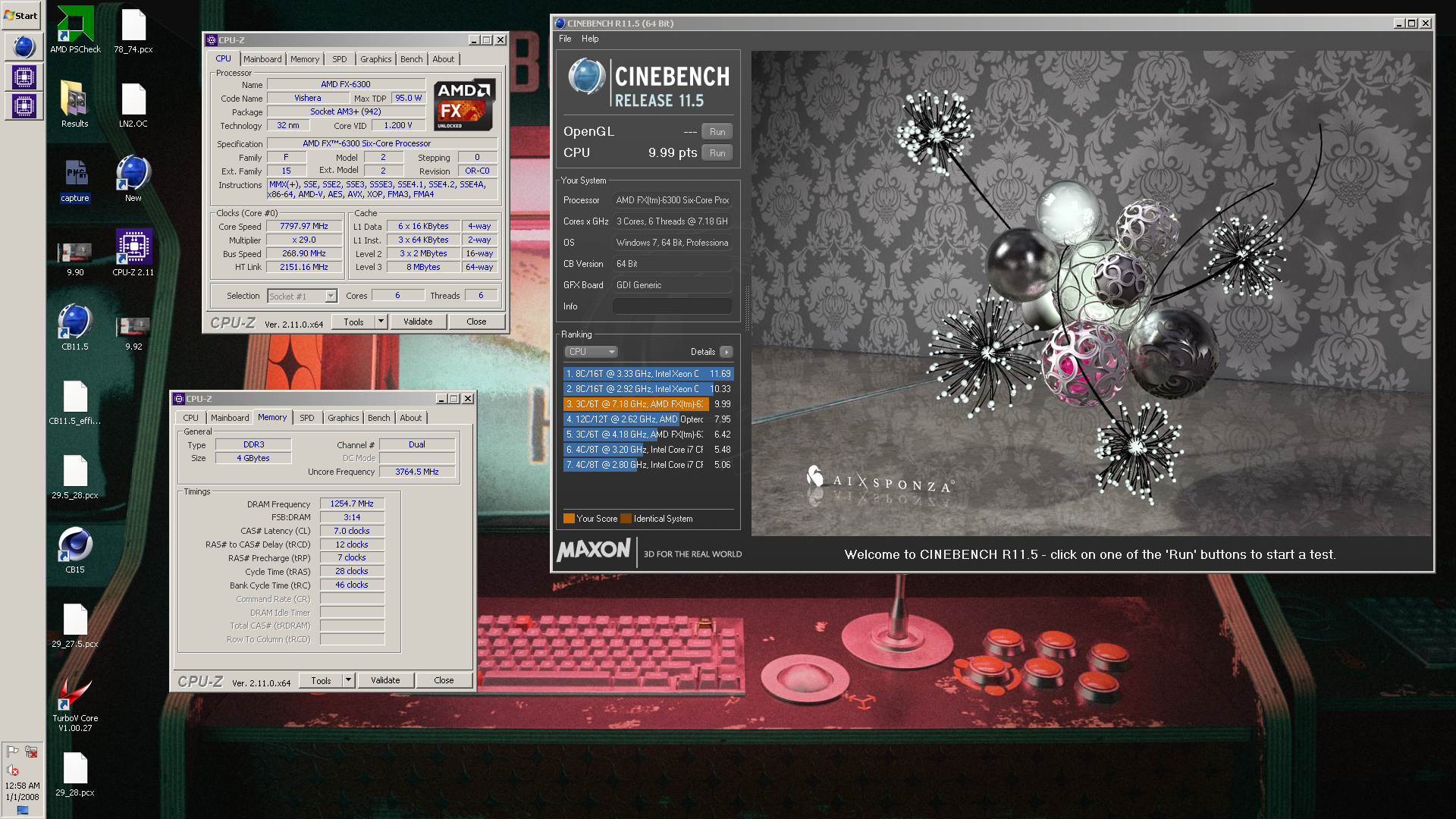Switch to SPD tab in upper CPU-Z
This screenshot has width=1456, height=819.
pos(340,59)
